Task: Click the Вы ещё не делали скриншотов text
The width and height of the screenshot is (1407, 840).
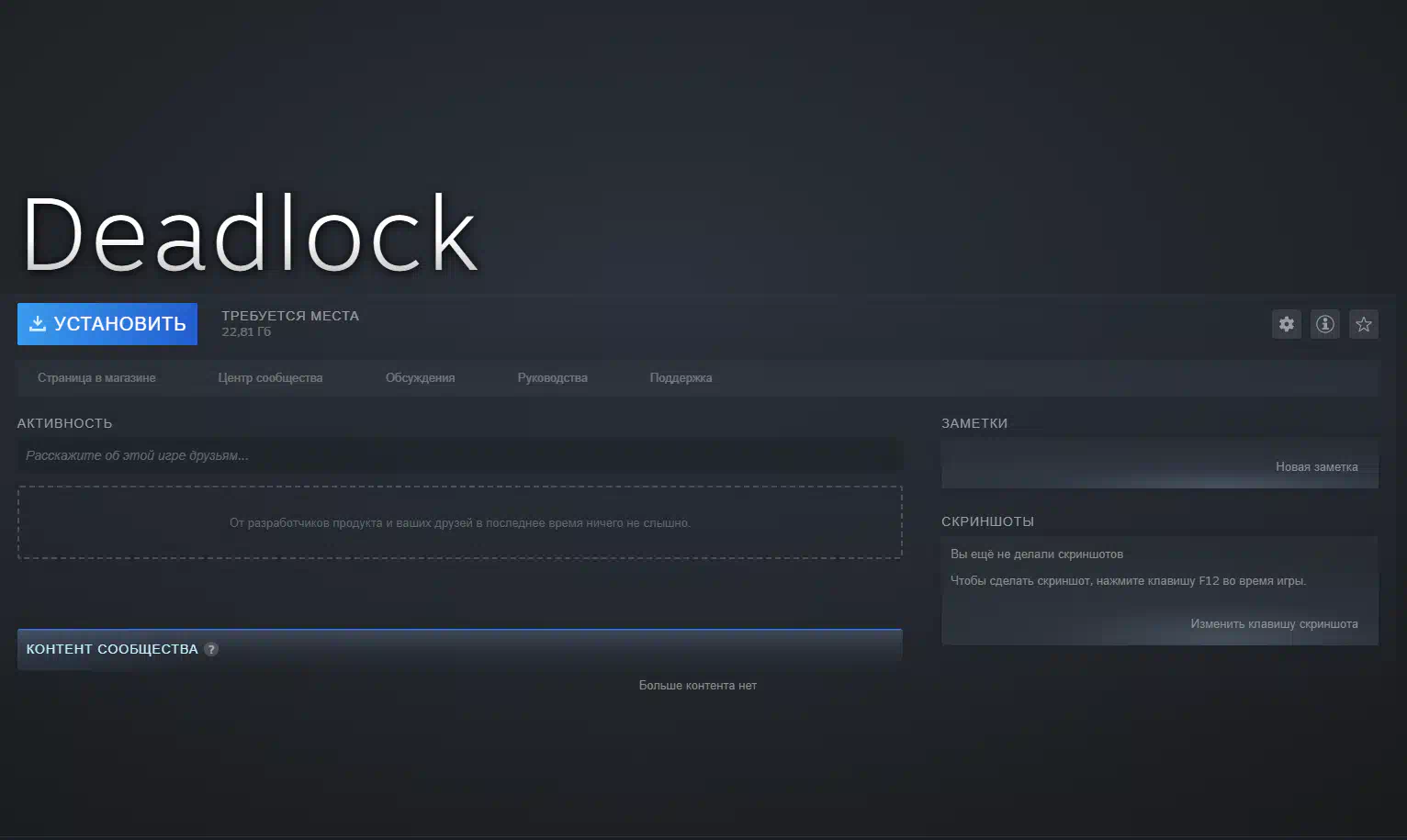Action: tap(1037, 554)
